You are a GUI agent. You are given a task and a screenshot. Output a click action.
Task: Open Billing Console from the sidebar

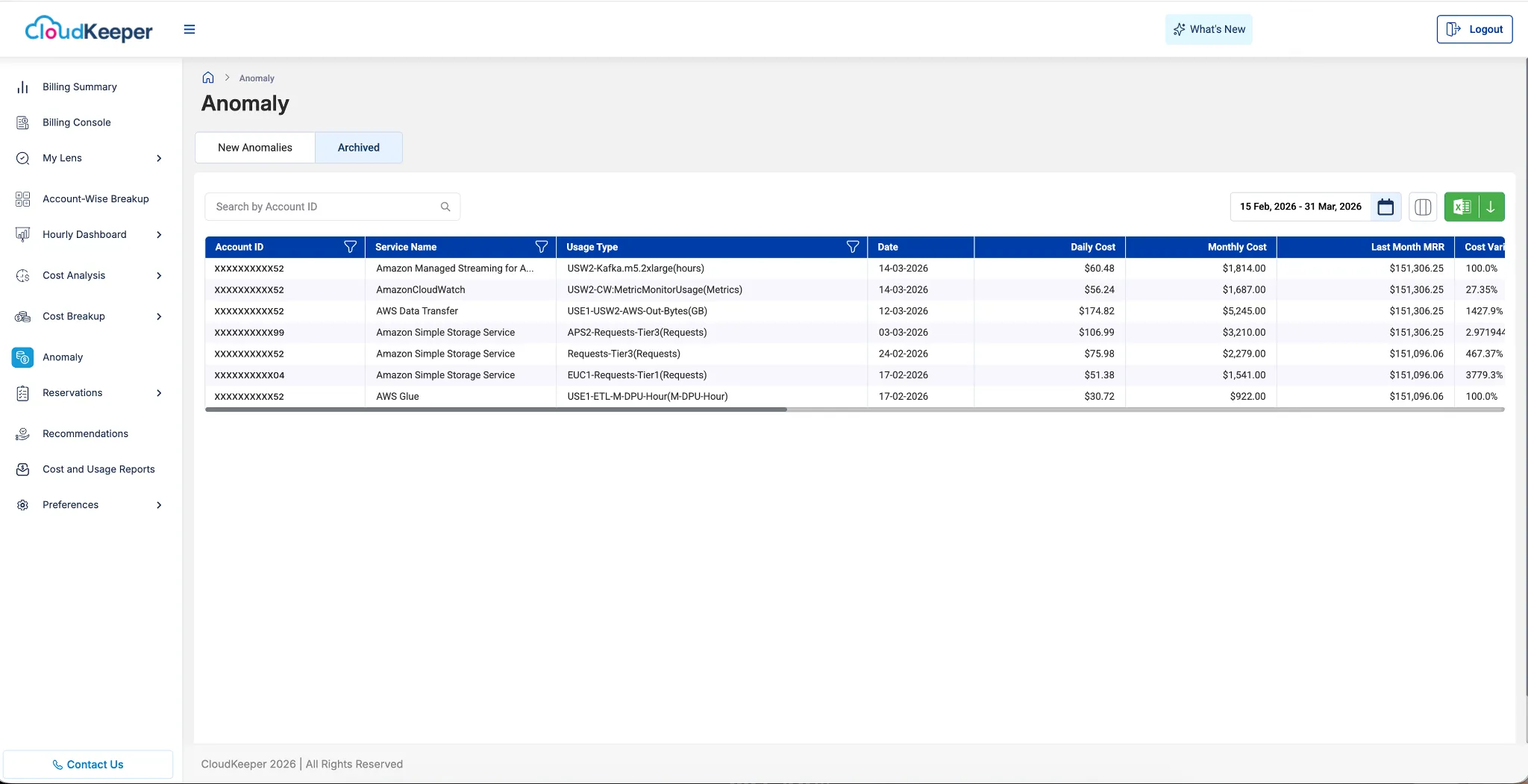(x=77, y=122)
